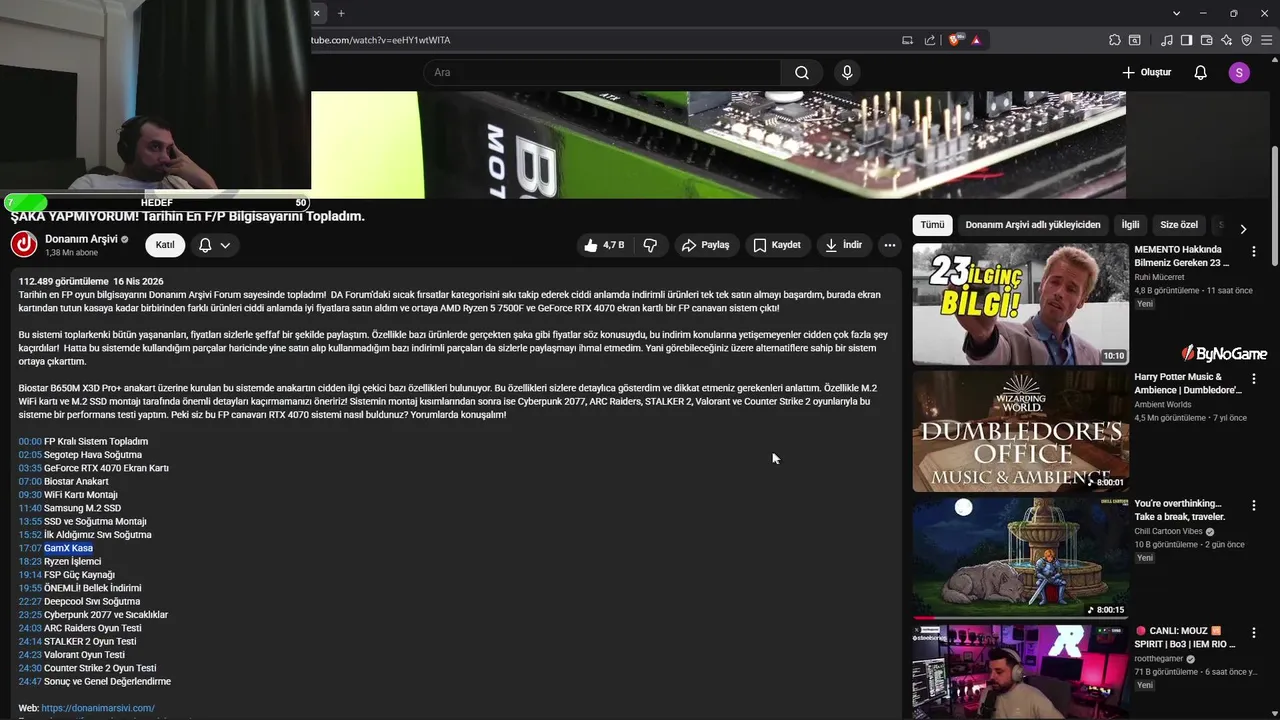
Task: Open the Brave VPN shield icon
Action: click(1246, 40)
